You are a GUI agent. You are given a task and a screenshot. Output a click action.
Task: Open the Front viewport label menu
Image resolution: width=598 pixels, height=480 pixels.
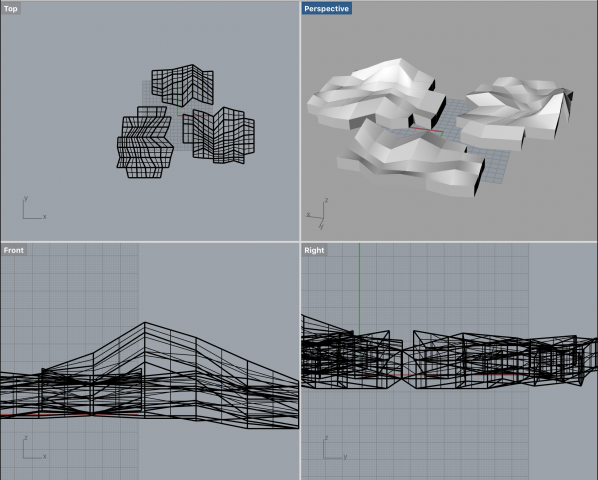[14, 250]
